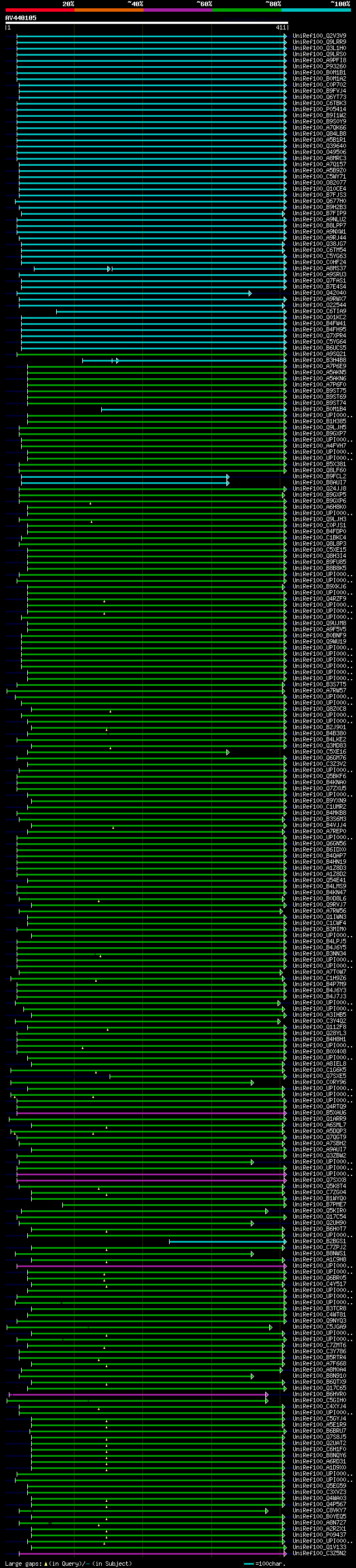The image size is (356, 1568).
Task: Click the =100char. scale legend
Action: [265, 1564]
